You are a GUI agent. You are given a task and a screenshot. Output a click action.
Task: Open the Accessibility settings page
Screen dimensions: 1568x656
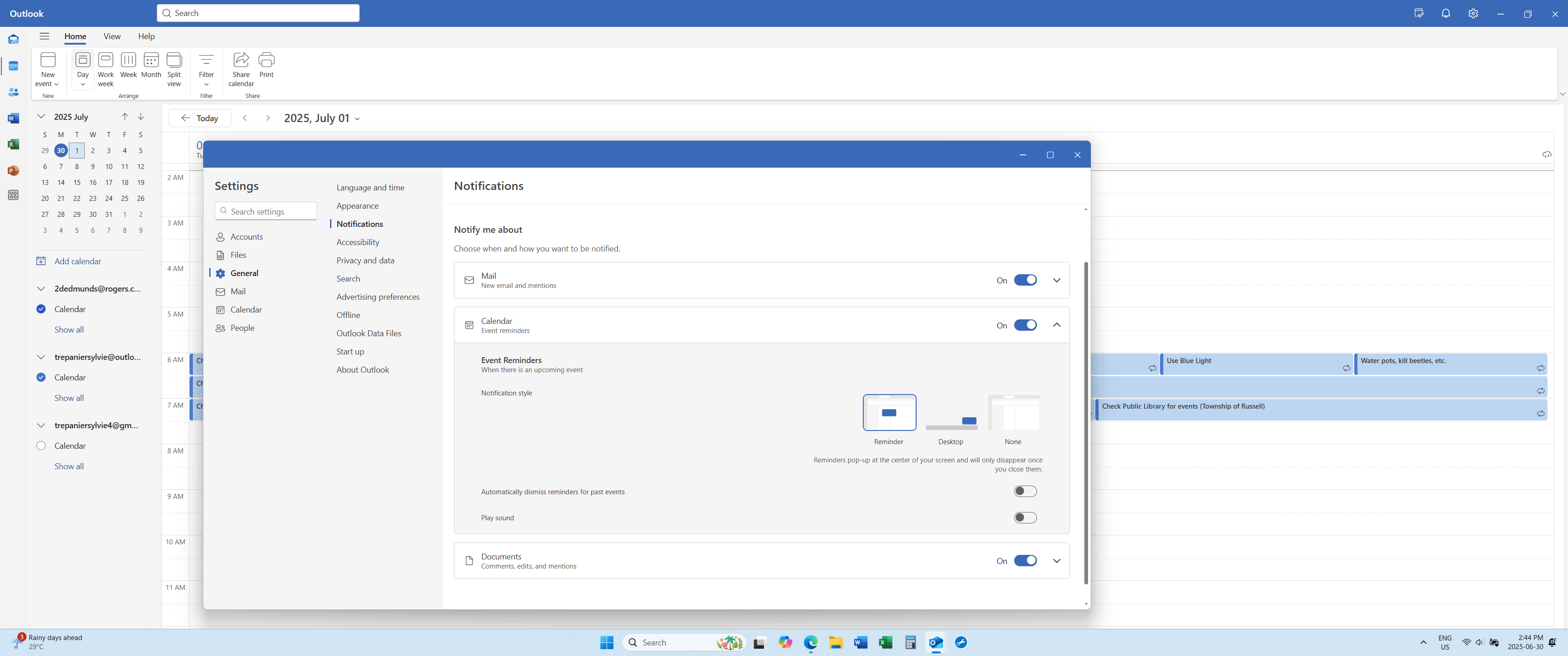tap(357, 242)
